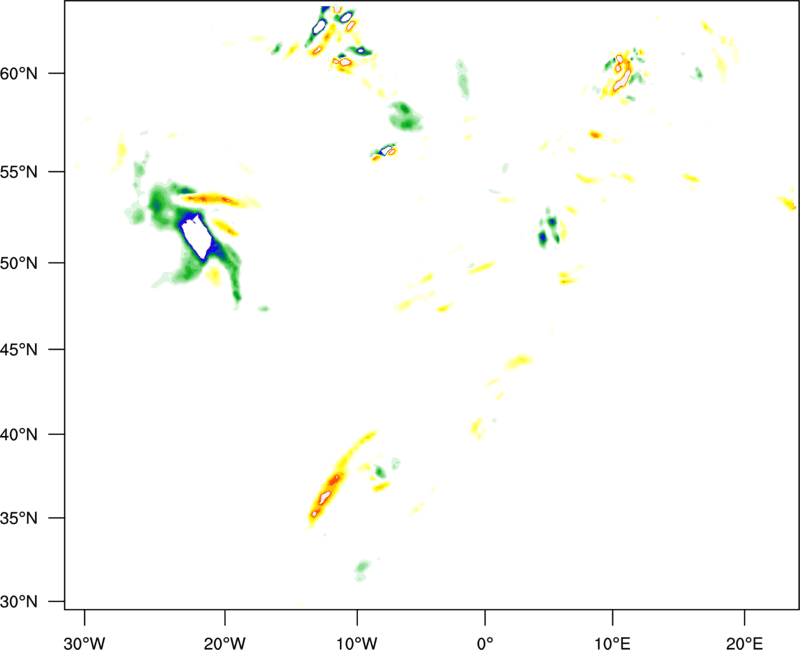Click the 60°N latitude axis label
The width and height of the screenshot is (800, 650).
click(19, 74)
